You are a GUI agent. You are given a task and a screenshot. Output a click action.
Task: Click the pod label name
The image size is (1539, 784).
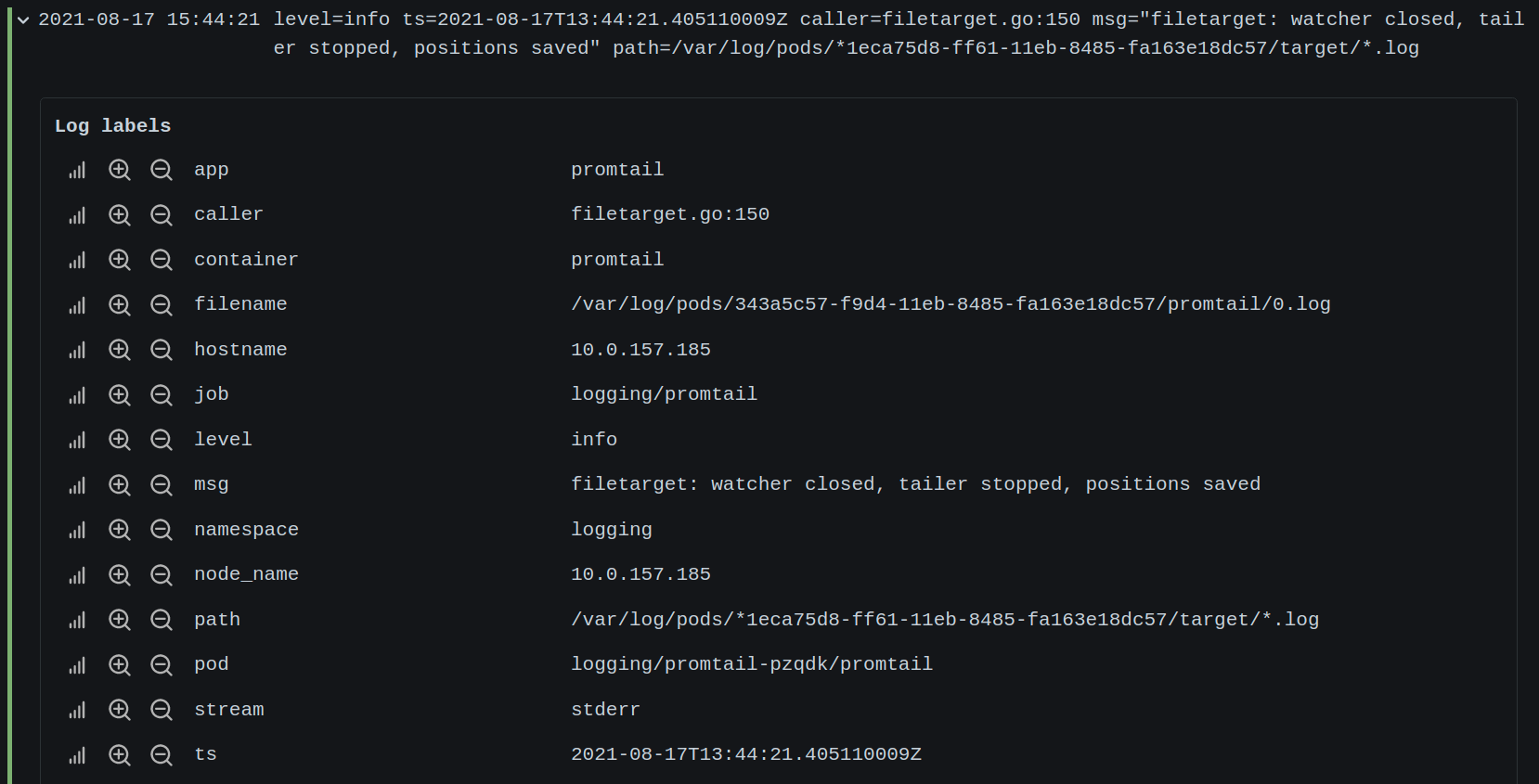coord(211,664)
